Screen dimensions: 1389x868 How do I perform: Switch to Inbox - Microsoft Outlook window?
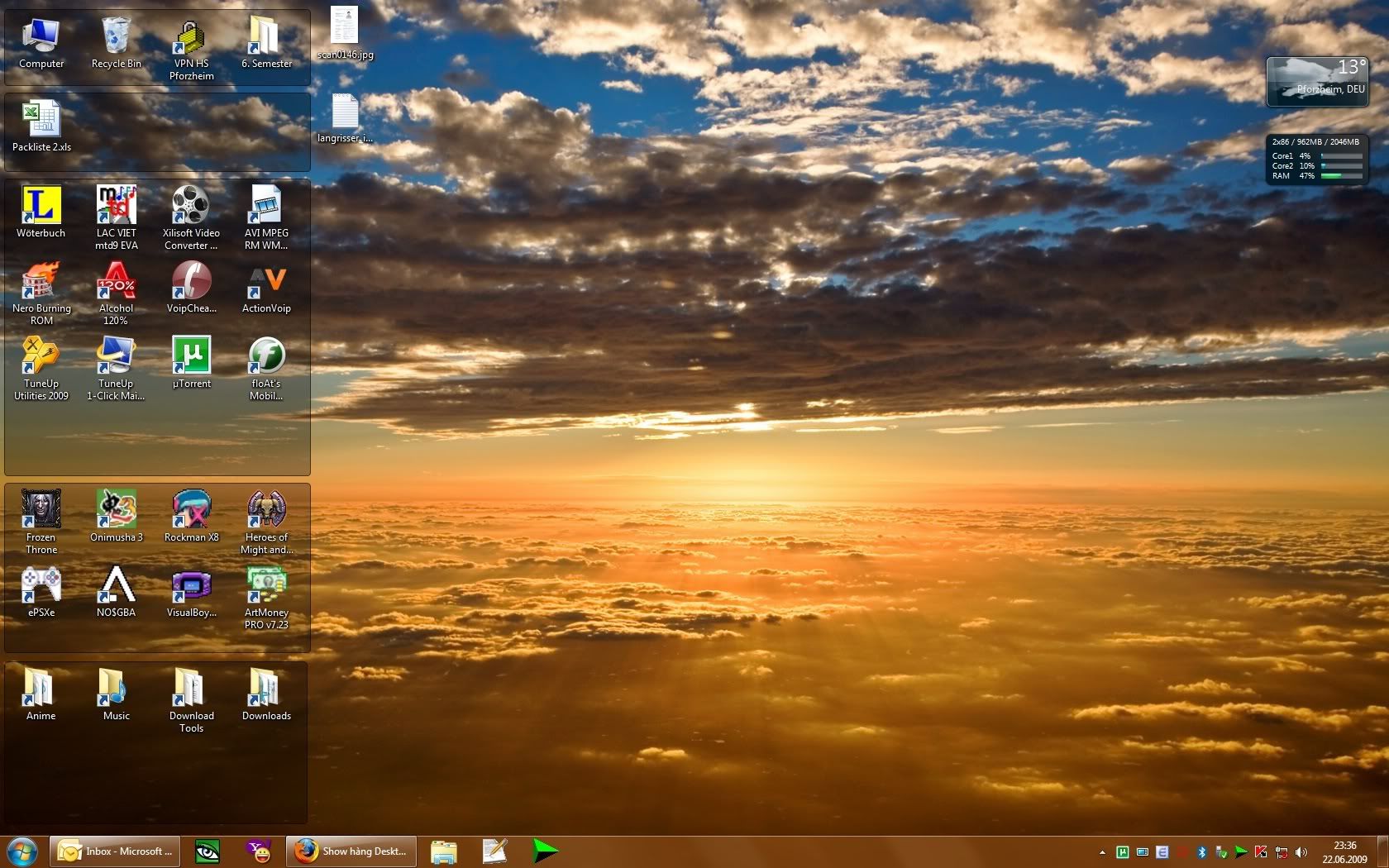117,851
